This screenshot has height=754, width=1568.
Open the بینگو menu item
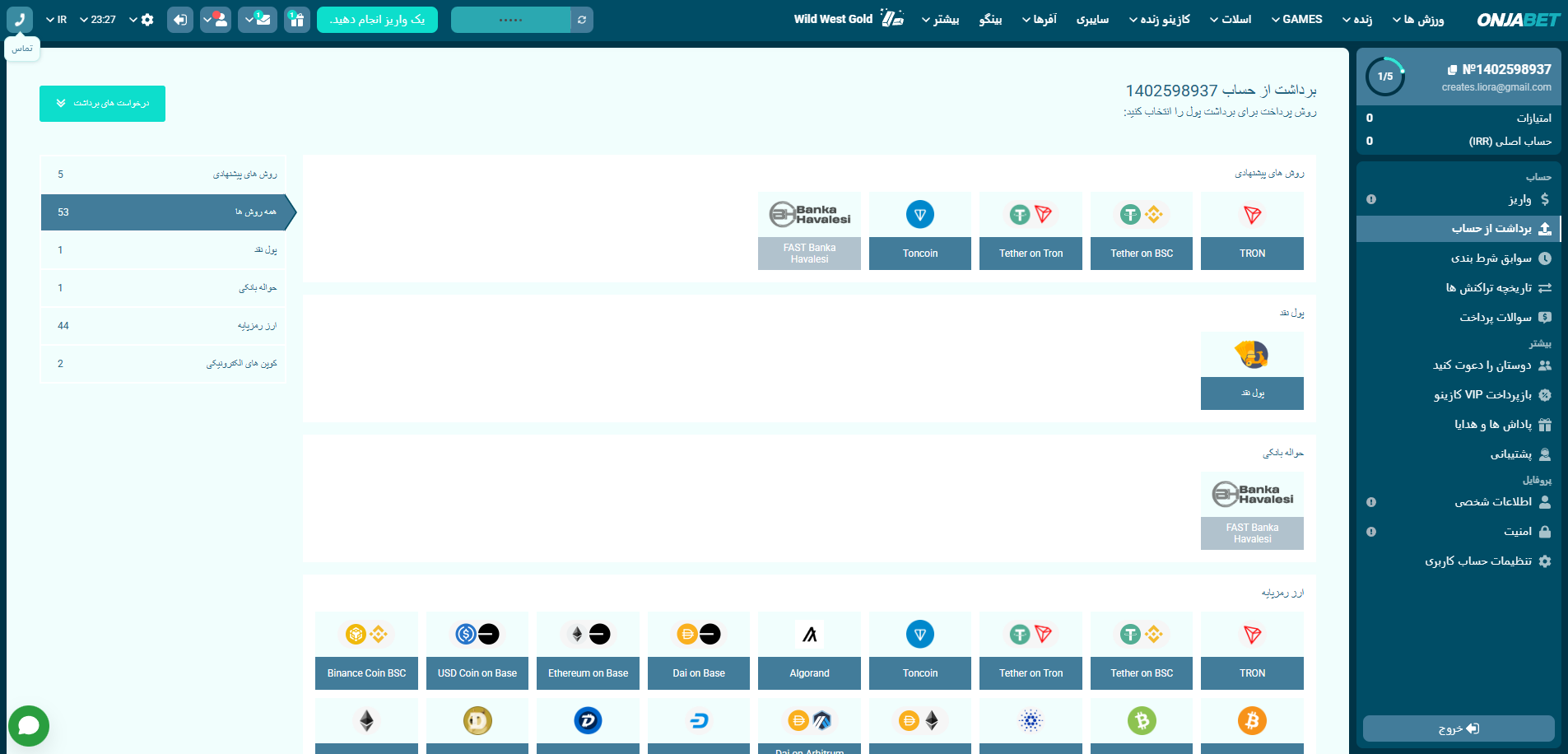[990, 20]
